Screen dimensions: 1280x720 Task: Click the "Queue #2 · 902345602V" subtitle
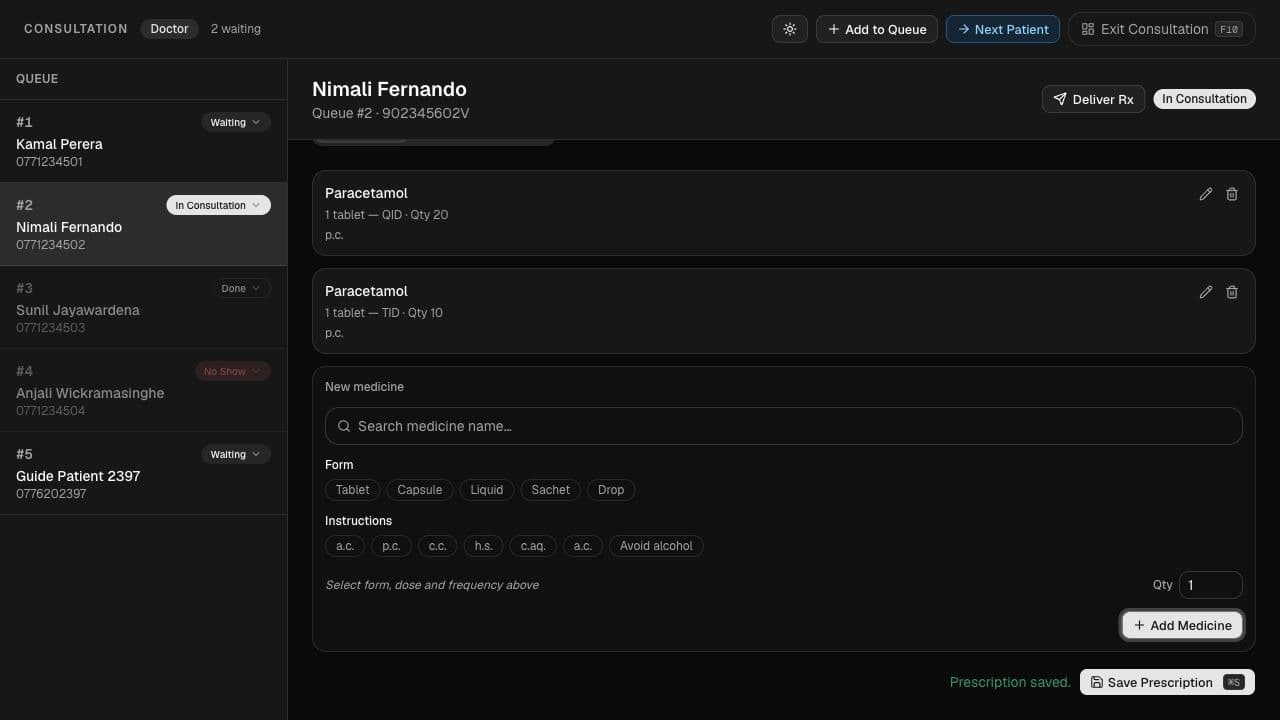(391, 113)
